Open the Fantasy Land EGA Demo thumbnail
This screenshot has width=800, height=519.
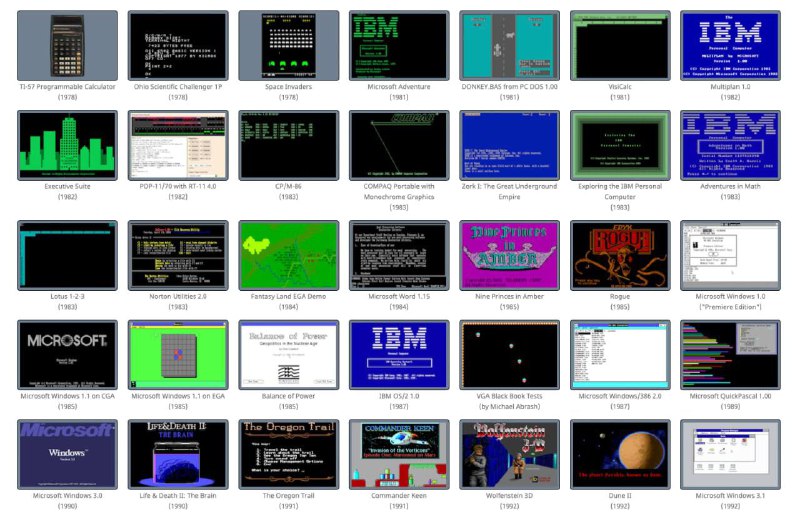pyautogui.click(x=288, y=255)
